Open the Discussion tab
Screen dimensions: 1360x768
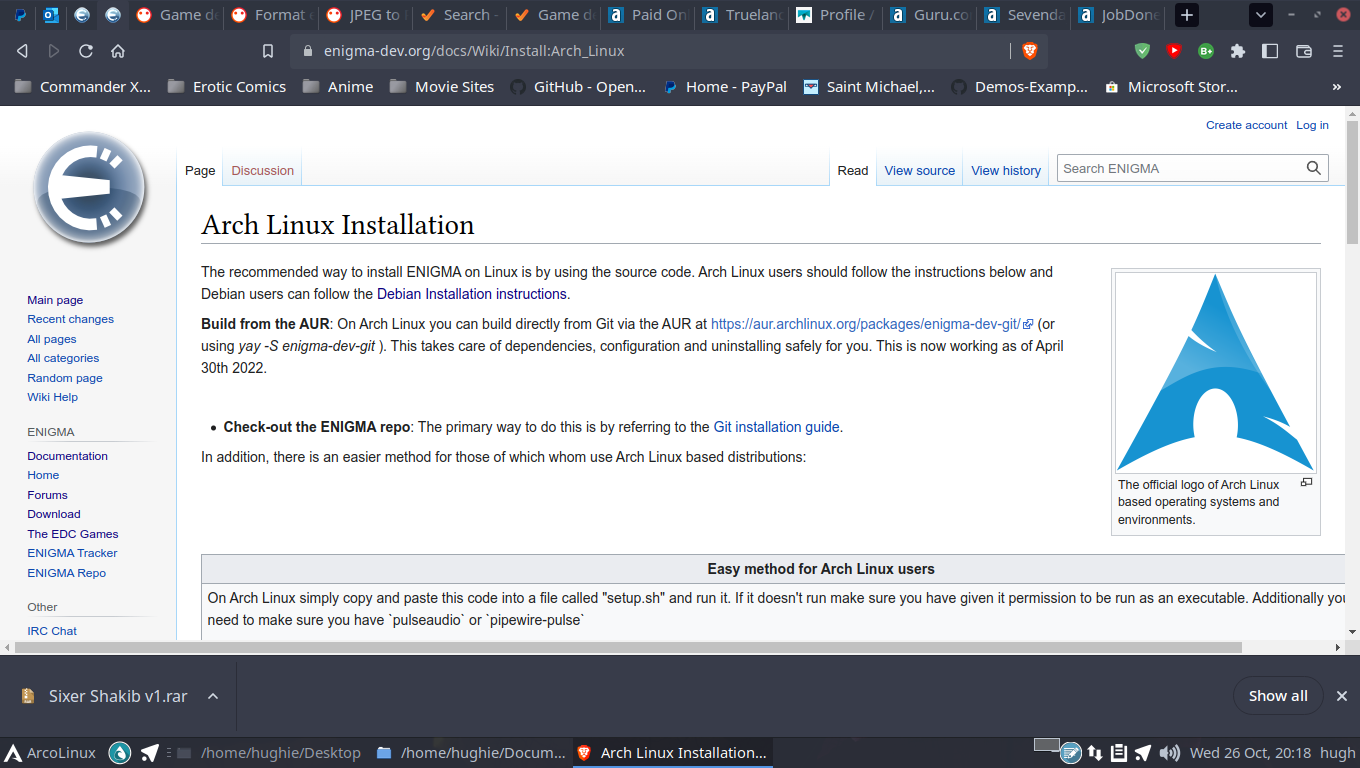coord(263,170)
